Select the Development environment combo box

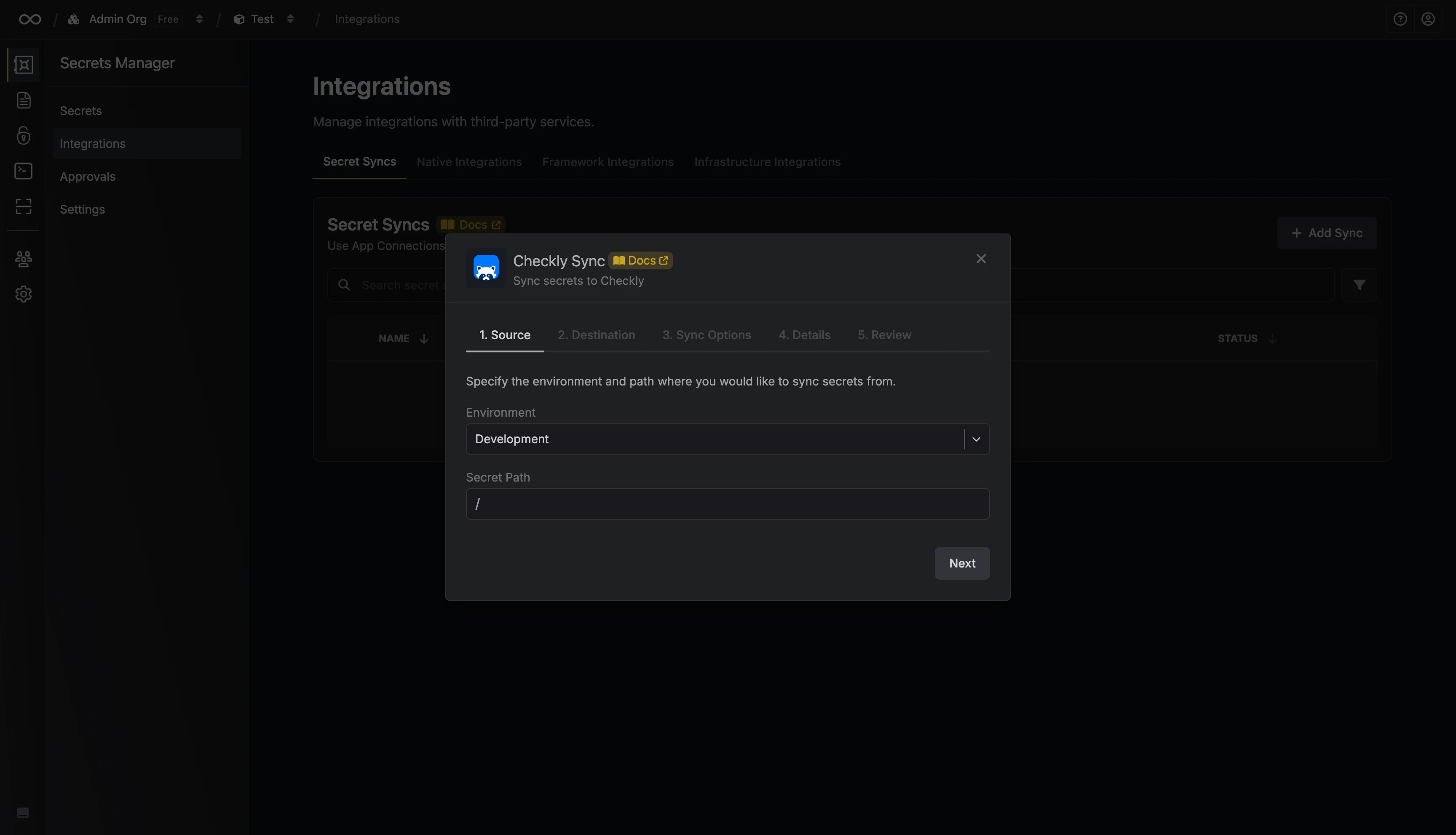(728, 439)
